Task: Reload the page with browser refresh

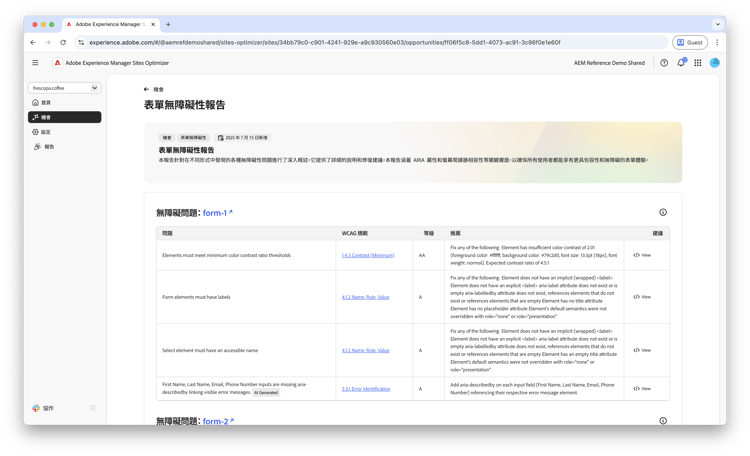Action: click(x=63, y=43)
